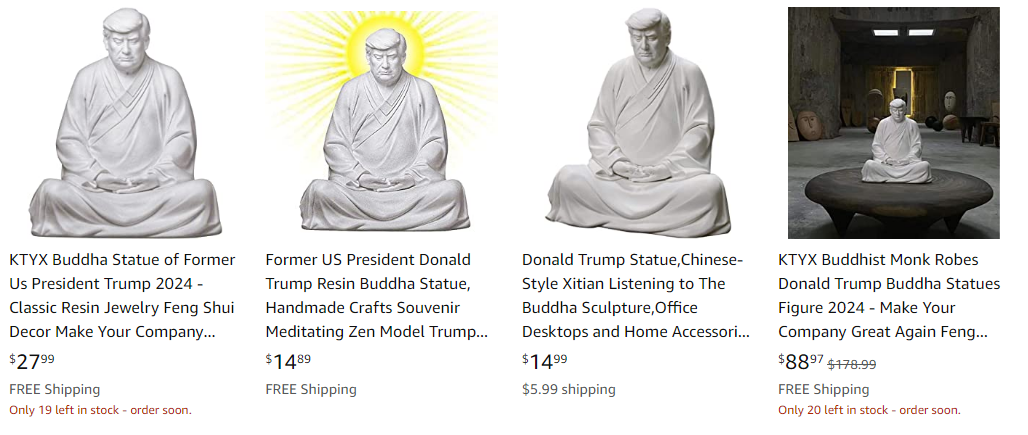Click the $14.99 price
Screen dimensions: 1028x435
(x=545, y=361)
